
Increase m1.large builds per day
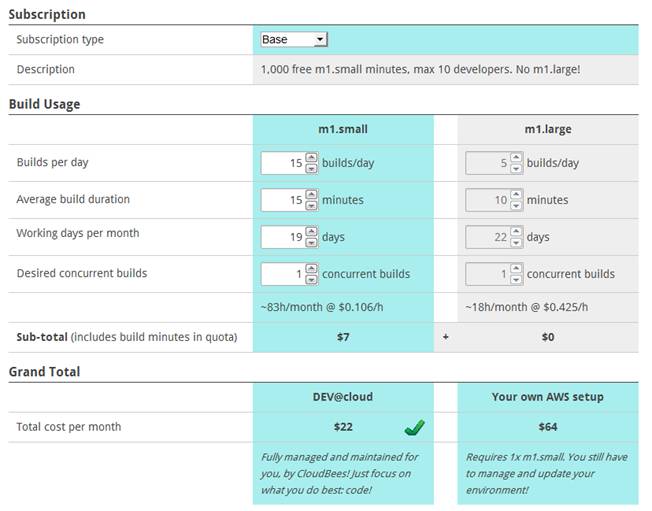[516, 157]
